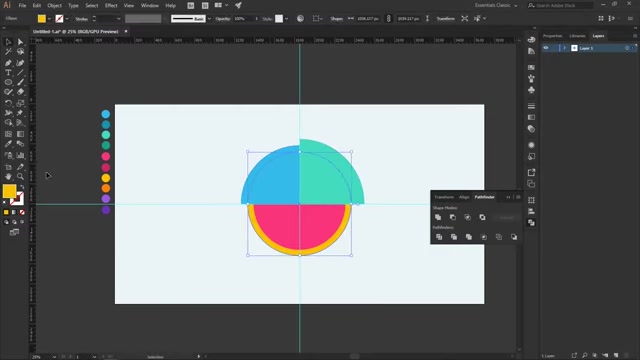
Task: Switch to Gradient fill mode button
Action: (x=14, y=212)
